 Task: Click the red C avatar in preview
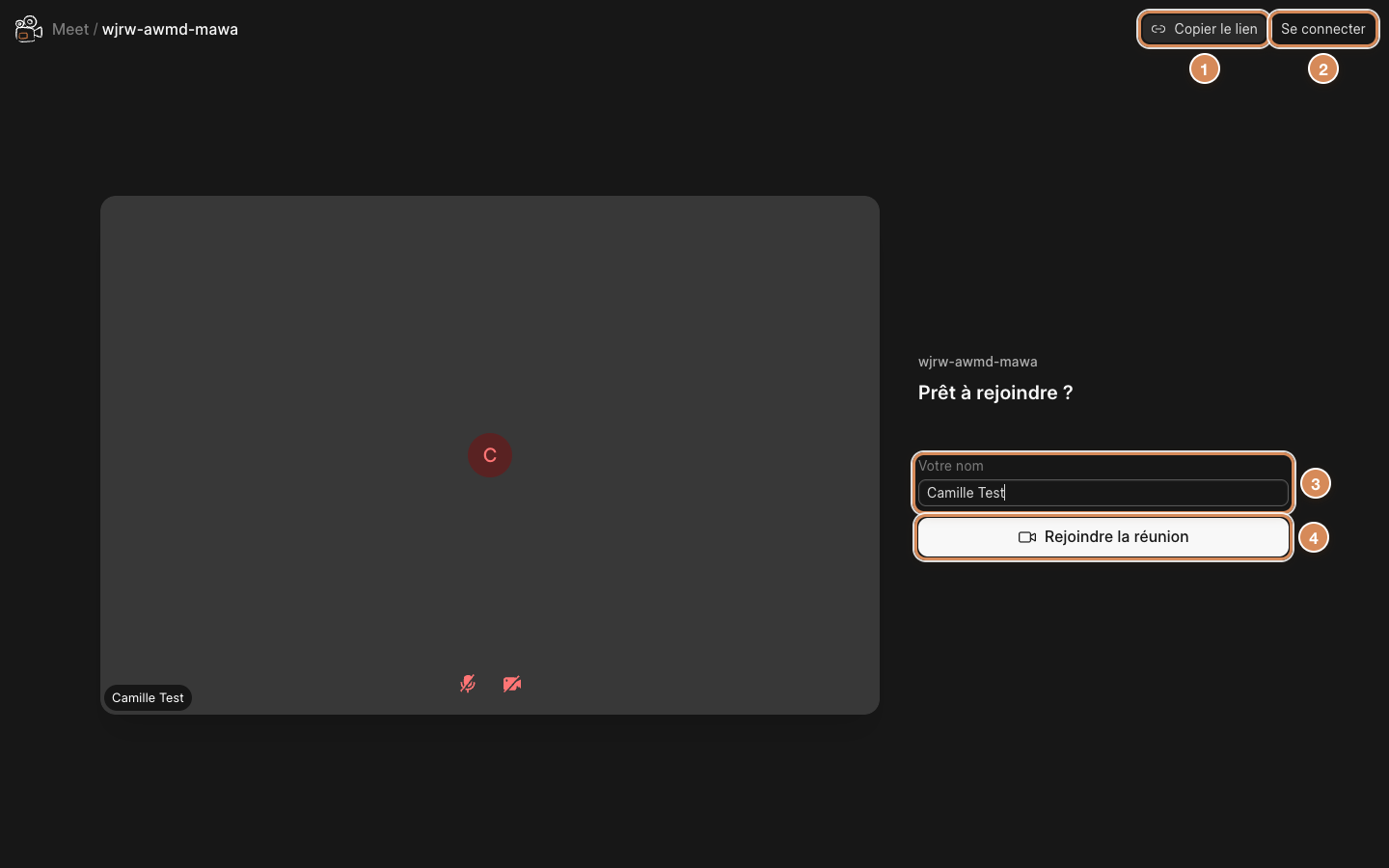[490, 455]
